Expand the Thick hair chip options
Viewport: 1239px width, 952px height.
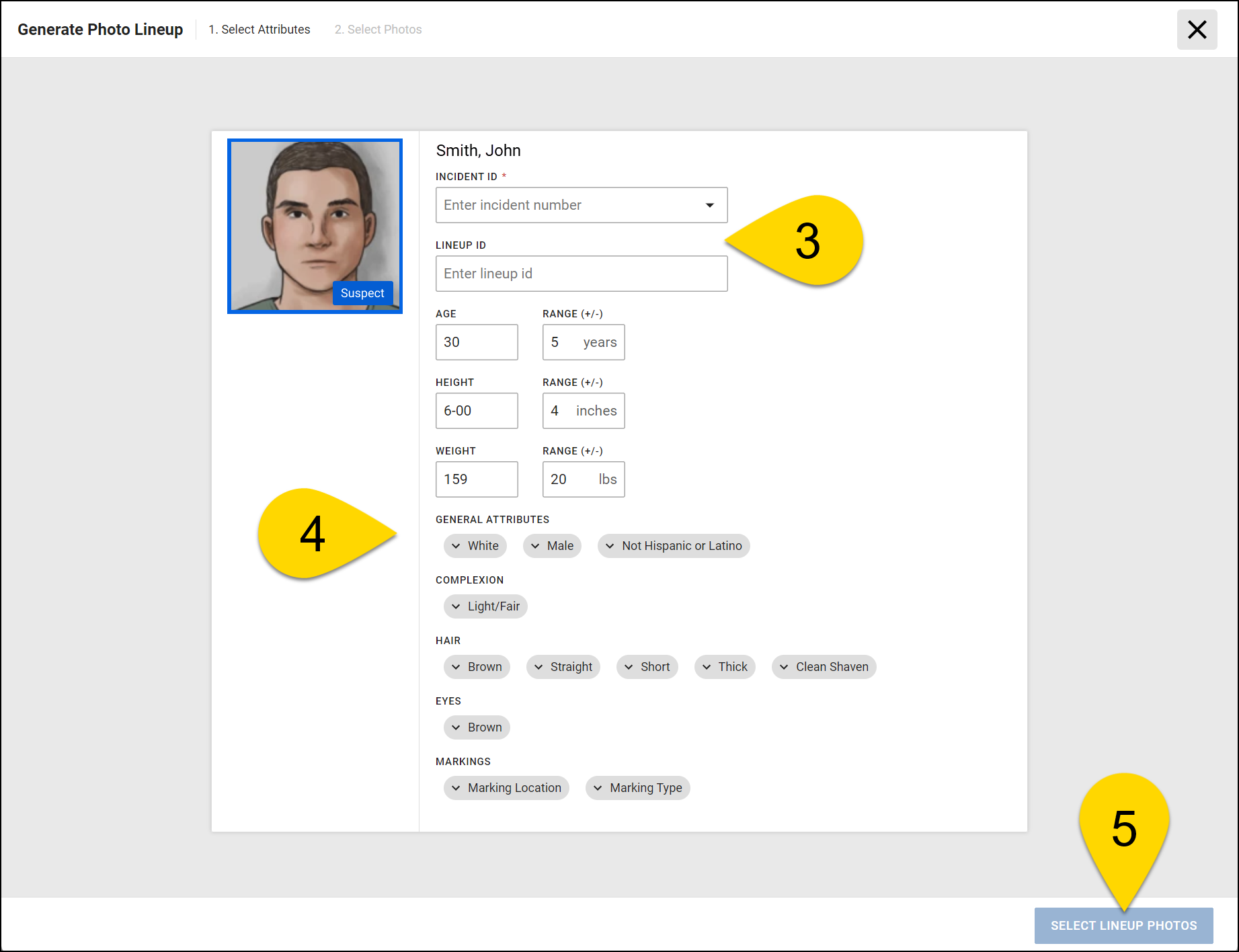tap(725, 666)
